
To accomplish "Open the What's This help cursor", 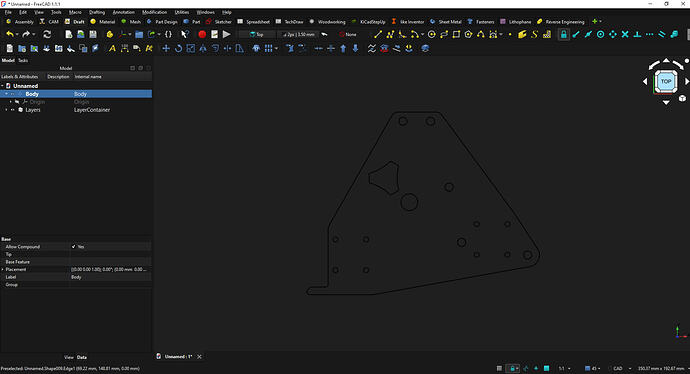I will [185, 34].
